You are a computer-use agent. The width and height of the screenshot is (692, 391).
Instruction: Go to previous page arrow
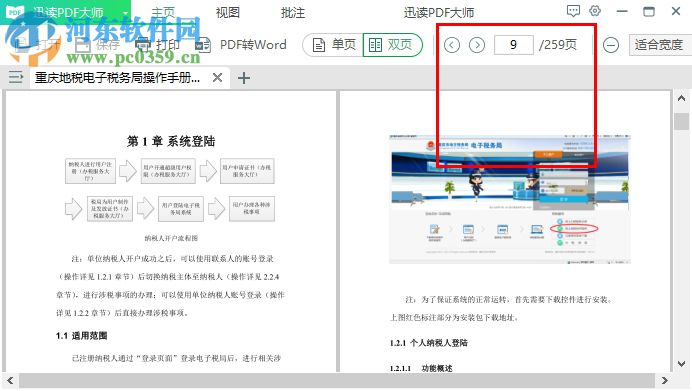(x=451, y=45)
